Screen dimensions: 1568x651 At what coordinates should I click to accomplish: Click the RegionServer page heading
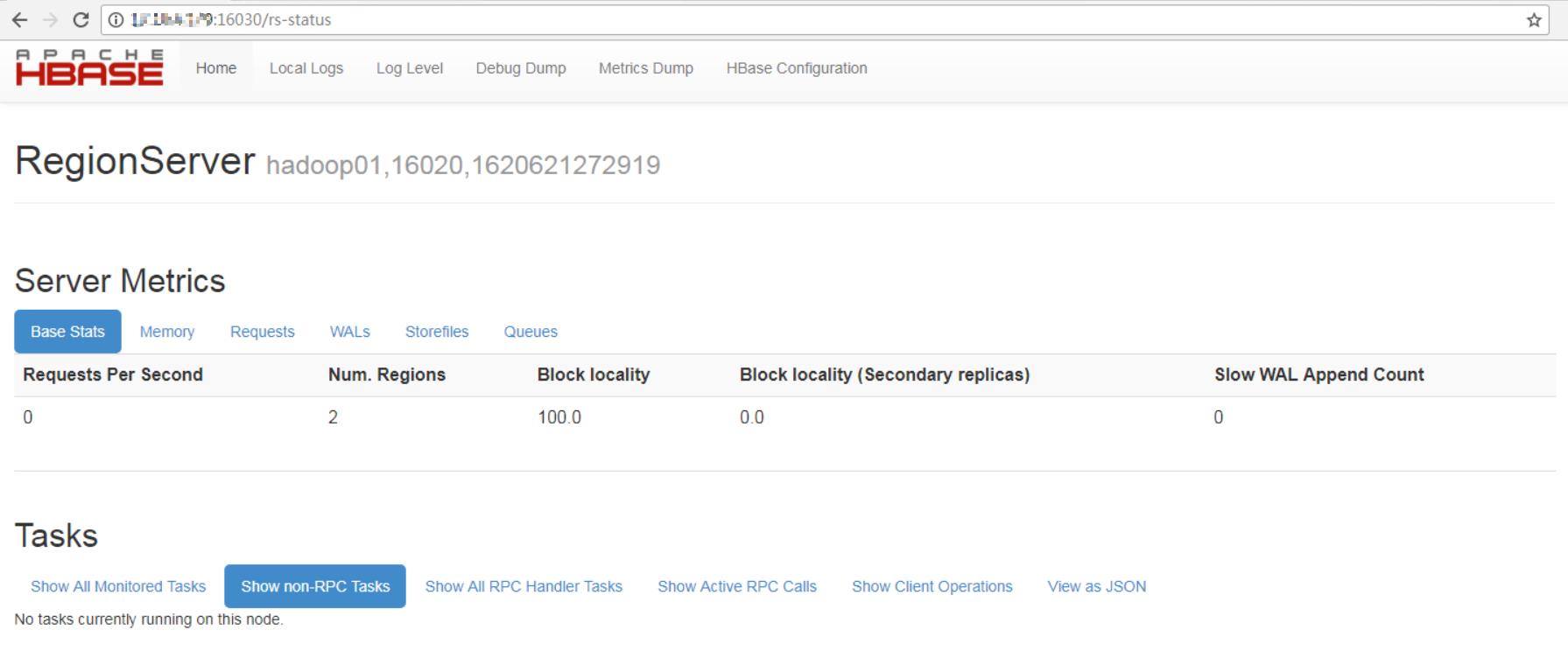click(x=135, y=161)
